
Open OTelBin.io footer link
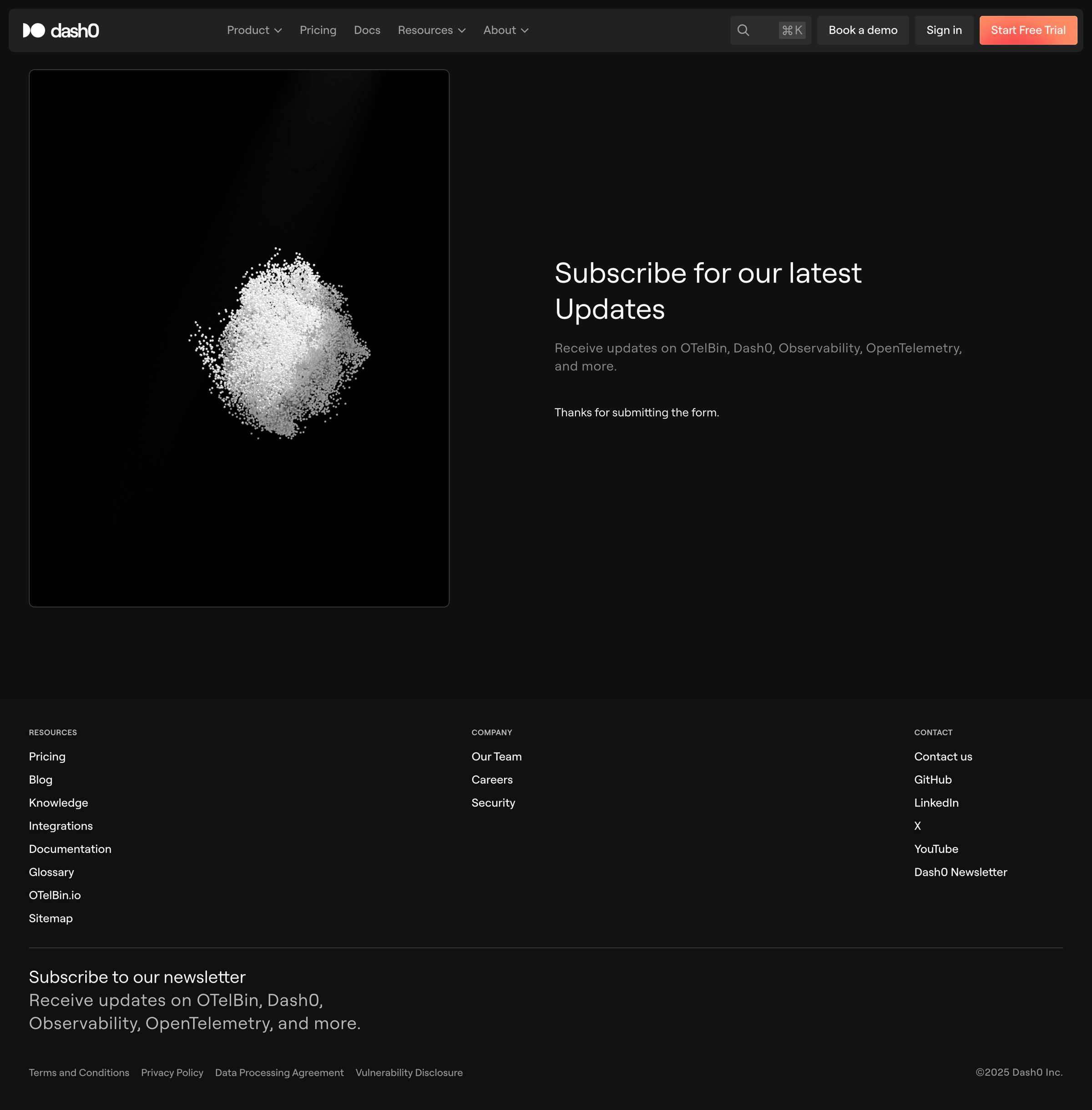[55, 896]
